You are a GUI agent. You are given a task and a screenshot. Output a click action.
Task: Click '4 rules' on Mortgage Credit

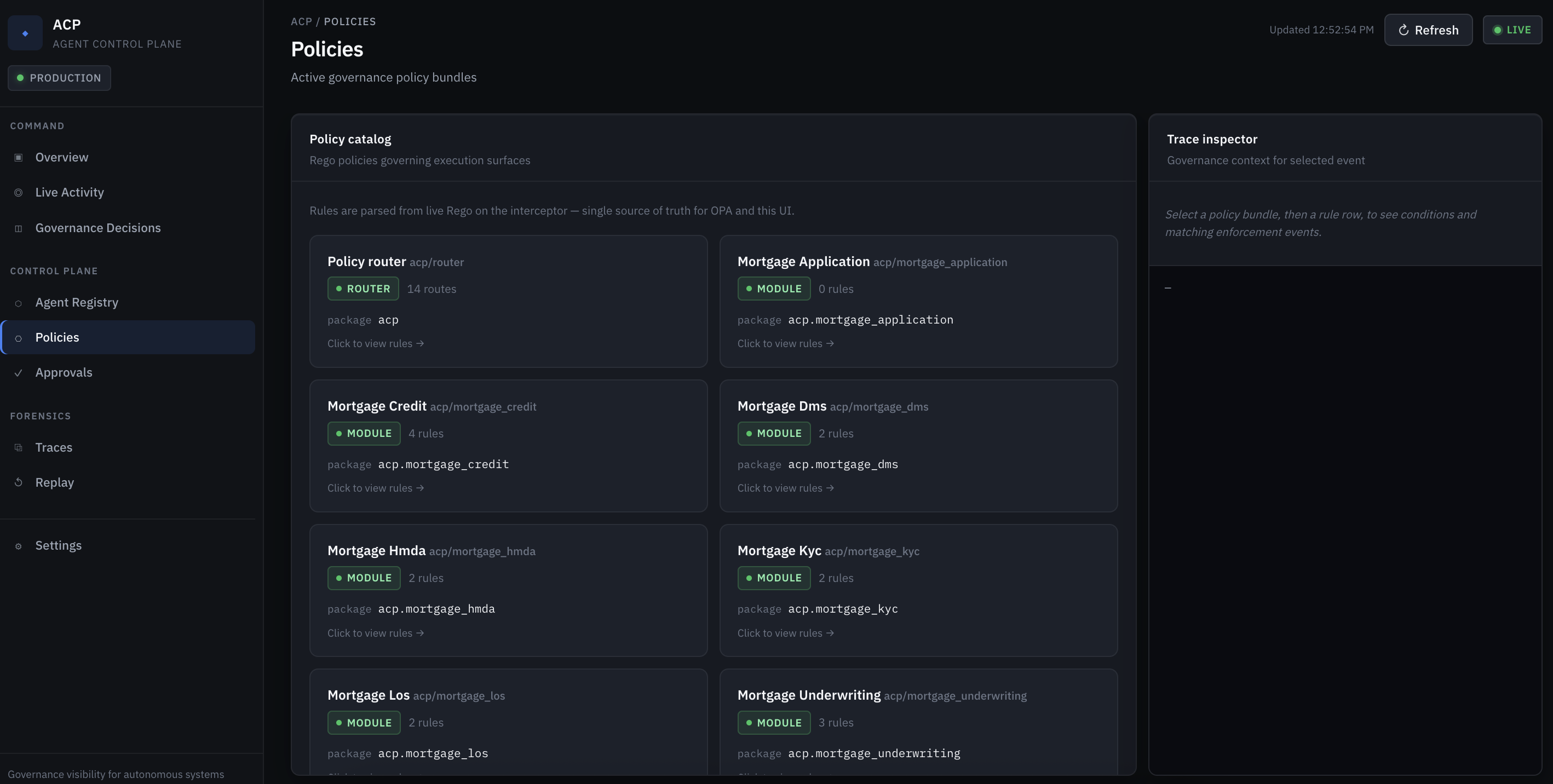click(x=425, y=434)
